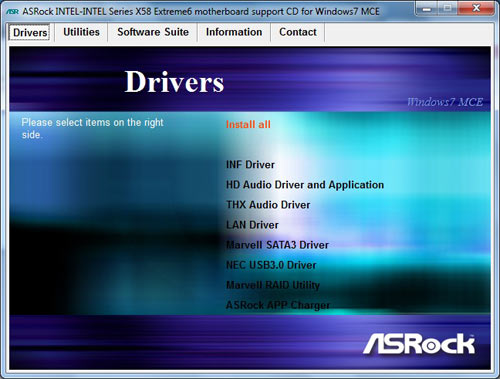Viewport: 500px width, 379px height.
Task: Pick Marvell SATA3 Driver
Action: [x=277, y=245]
